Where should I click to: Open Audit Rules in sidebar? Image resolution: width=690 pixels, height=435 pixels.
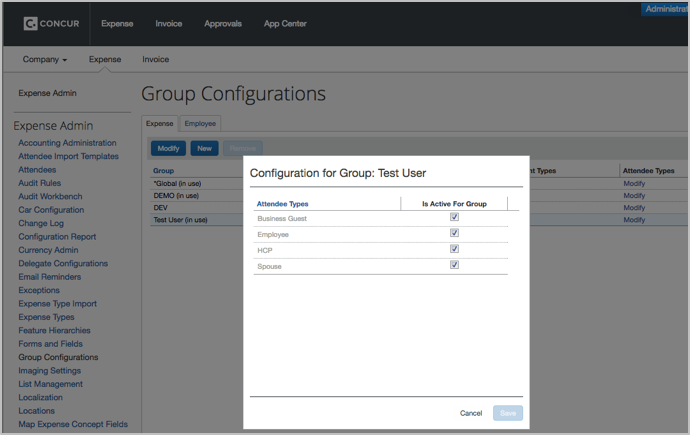point(39,183)
